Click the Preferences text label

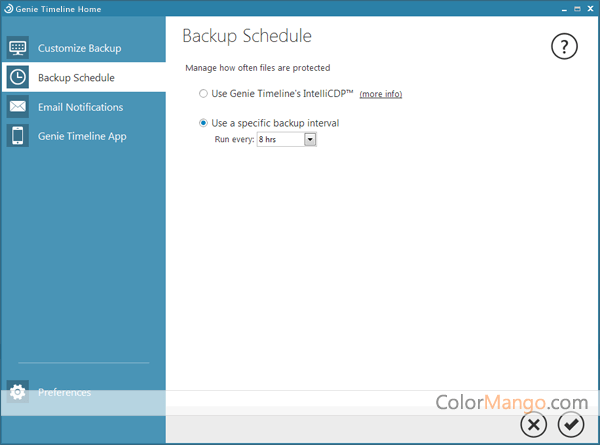(64, 393)
